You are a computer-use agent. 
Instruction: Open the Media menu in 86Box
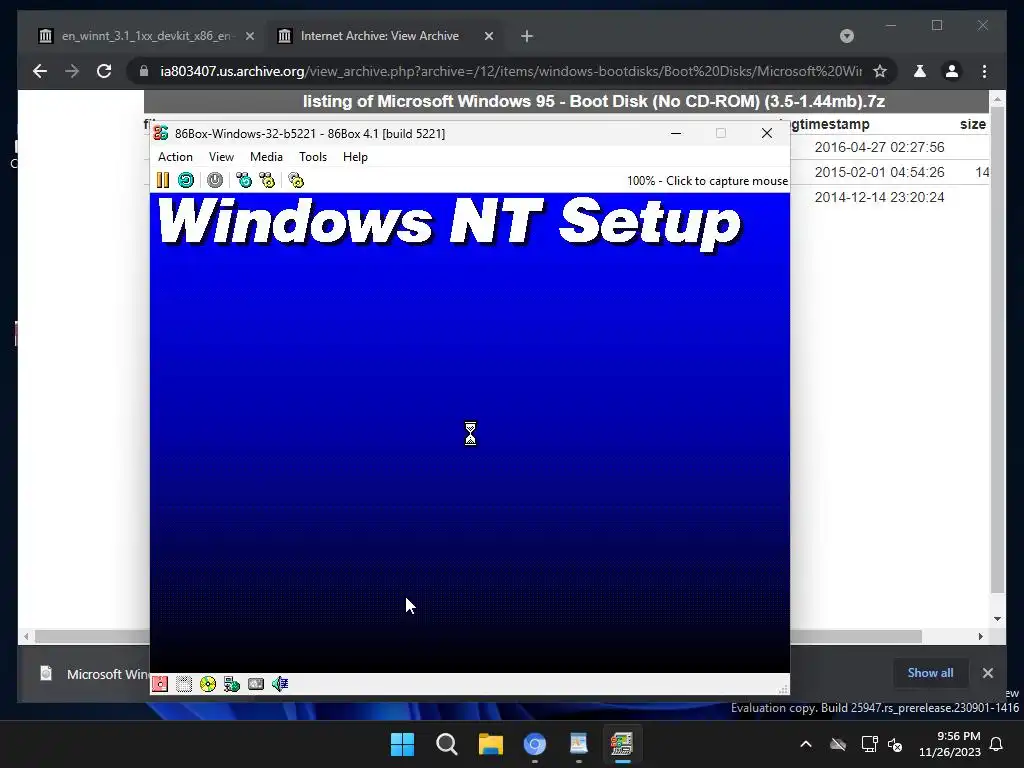tap(266, 157)
